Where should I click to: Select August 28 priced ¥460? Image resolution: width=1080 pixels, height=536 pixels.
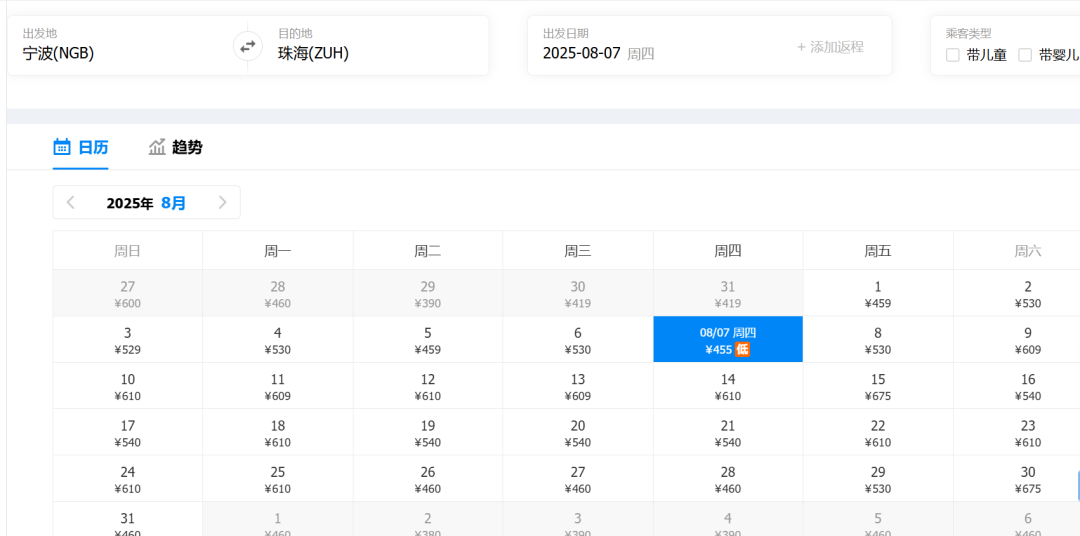click(x=728, y=479)
